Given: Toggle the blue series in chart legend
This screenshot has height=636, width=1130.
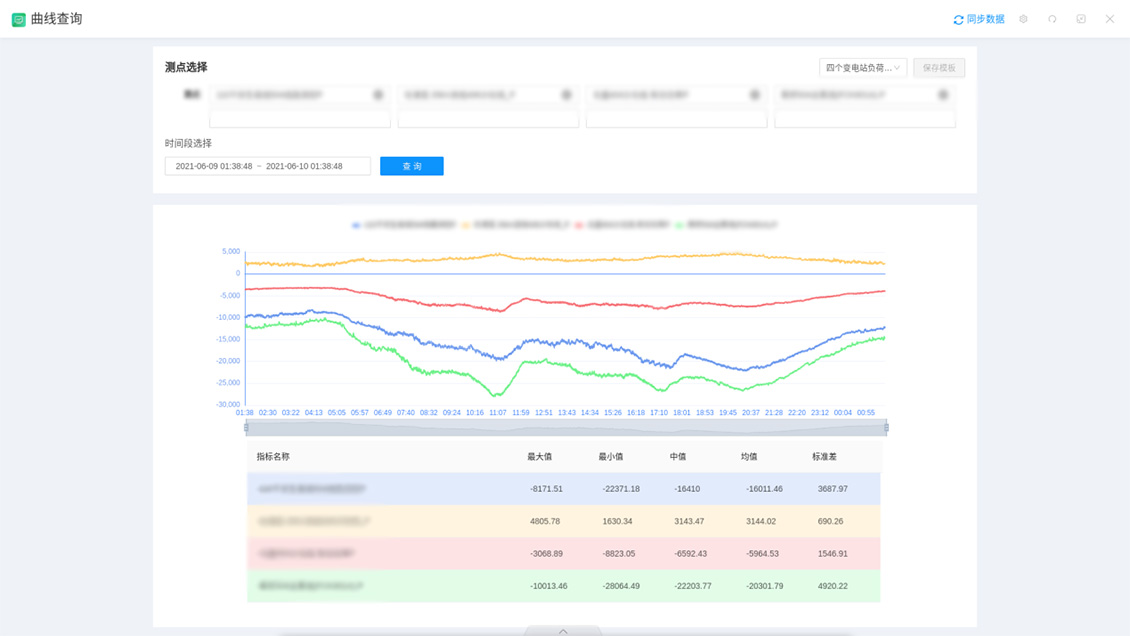Looking at the screenshot, I should 404,225.
